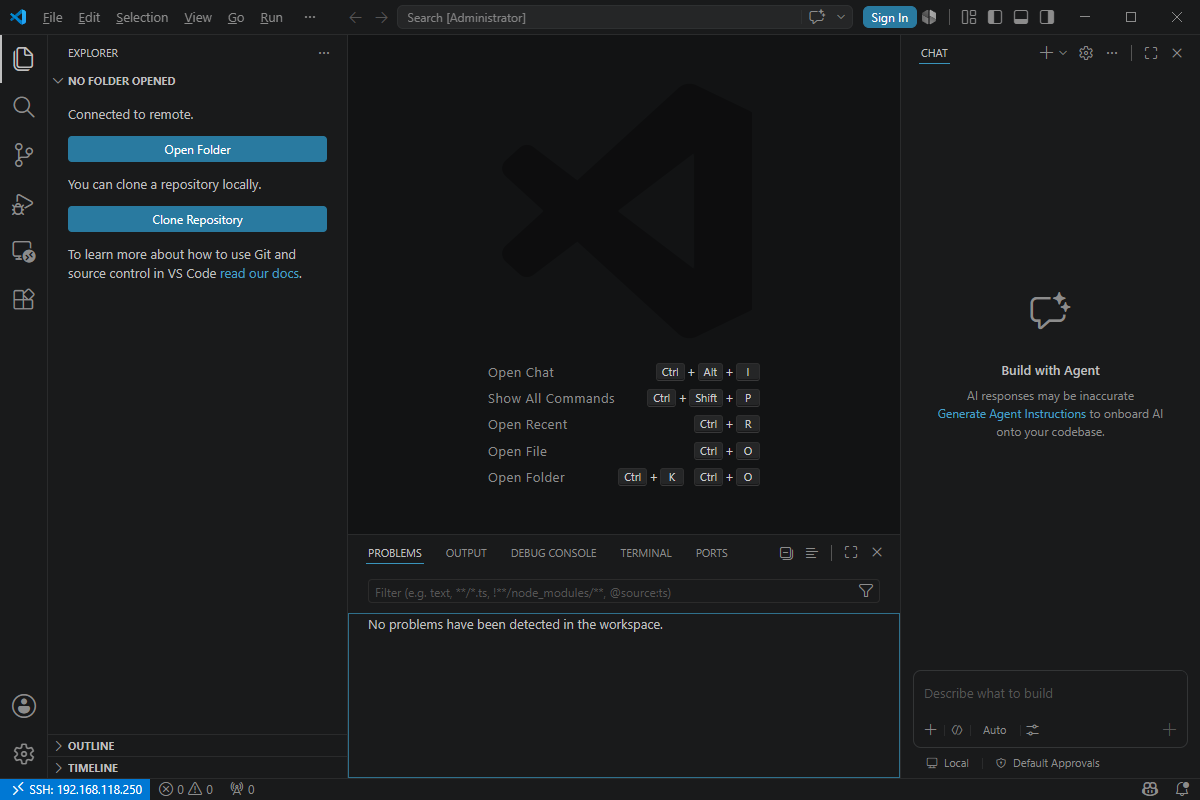
Task: Focus the Describe what to build input
Action: [1050, 693]
